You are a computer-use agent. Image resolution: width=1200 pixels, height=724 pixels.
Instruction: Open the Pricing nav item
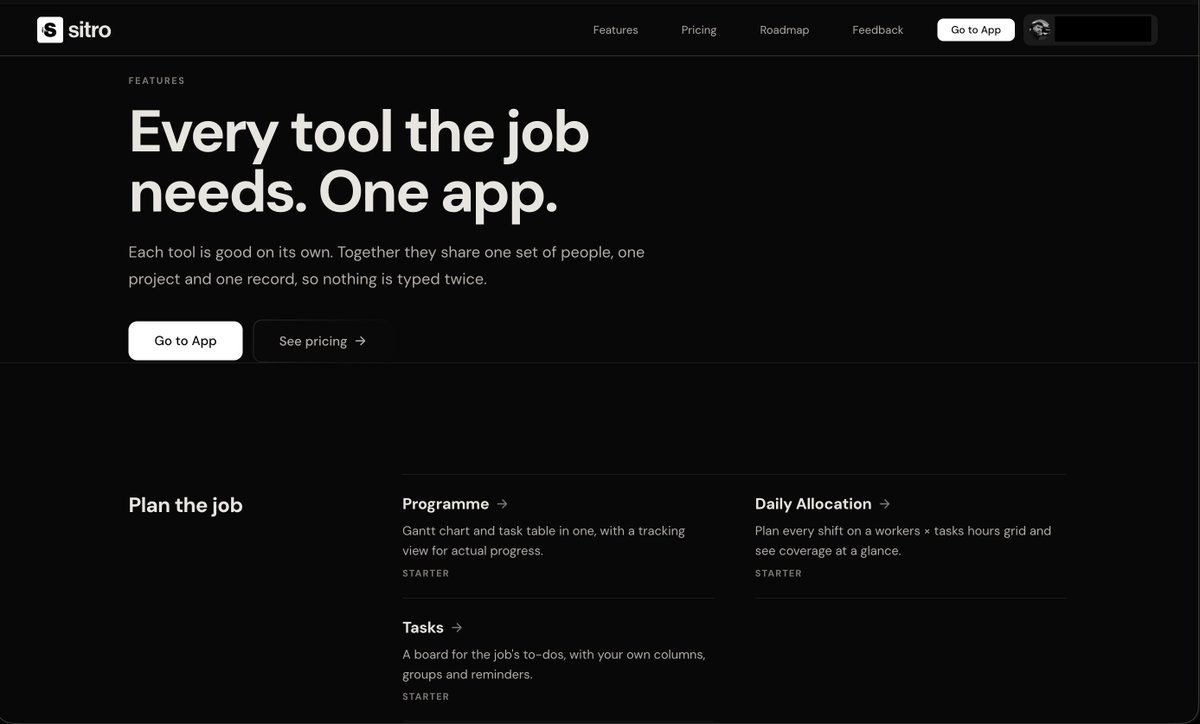pyautogui.click(x=699, y=30)
